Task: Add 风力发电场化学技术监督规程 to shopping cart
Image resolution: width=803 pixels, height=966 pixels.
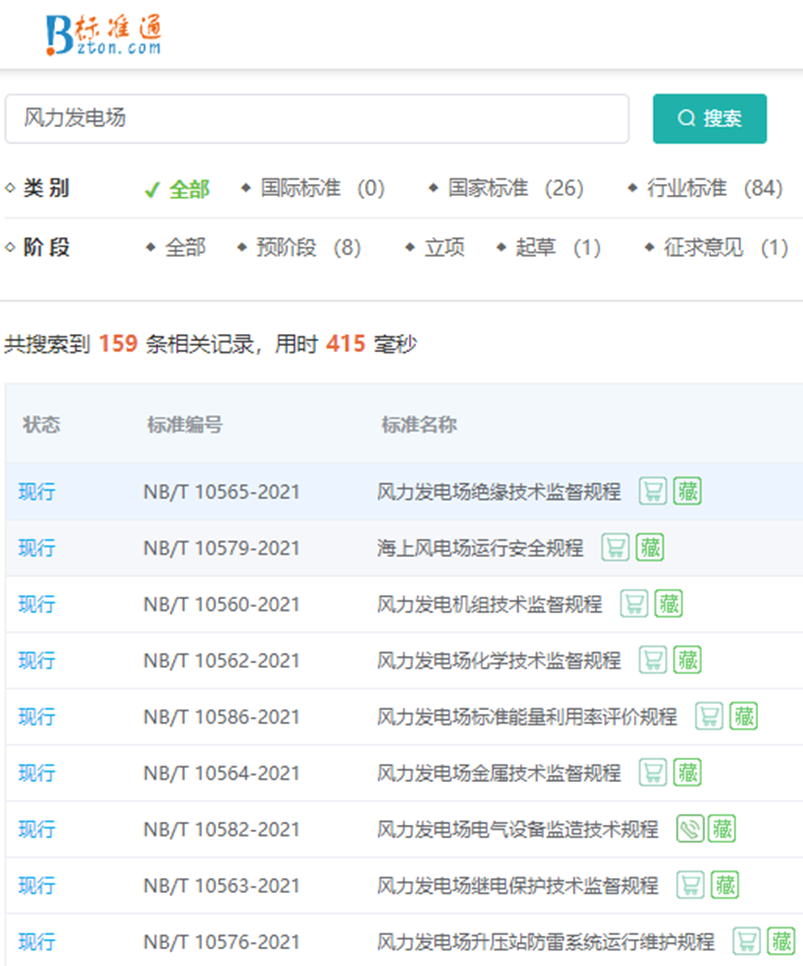Action: (x=653, y=660)
